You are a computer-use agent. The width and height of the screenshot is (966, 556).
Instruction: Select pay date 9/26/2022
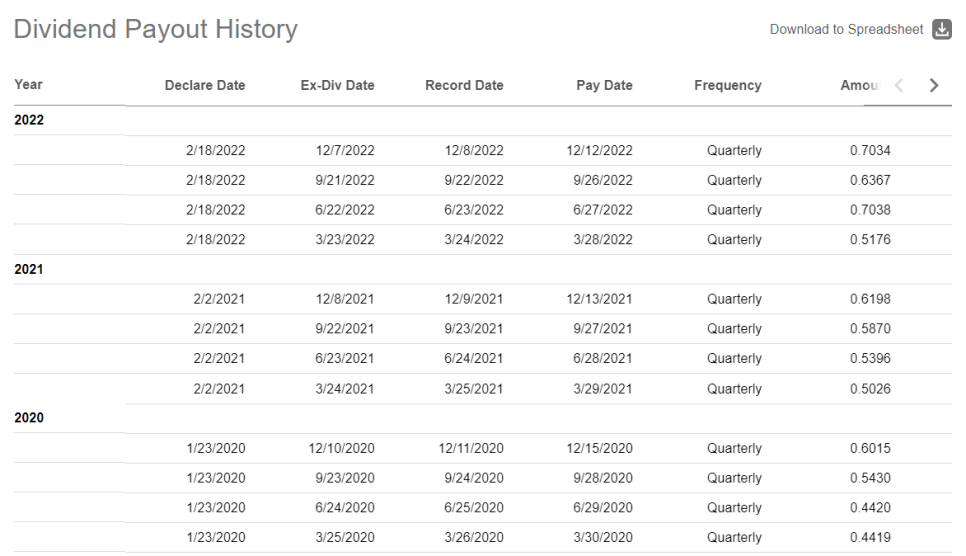click(x=603, y=180)
